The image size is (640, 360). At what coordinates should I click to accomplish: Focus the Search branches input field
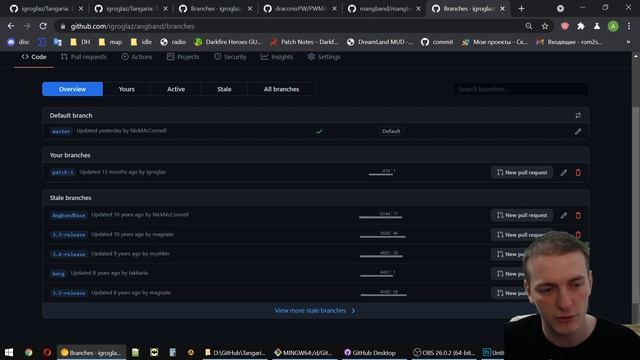tap(521, 89)
